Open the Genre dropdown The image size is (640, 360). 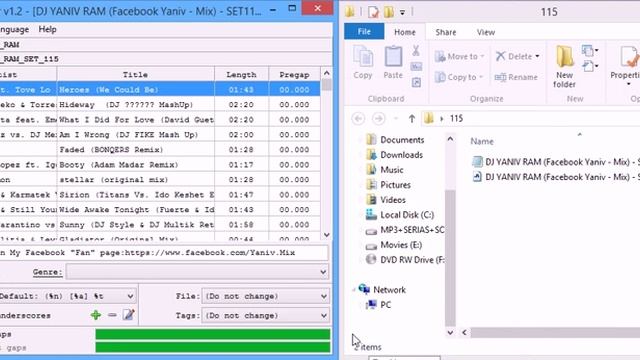coord(197,272)
